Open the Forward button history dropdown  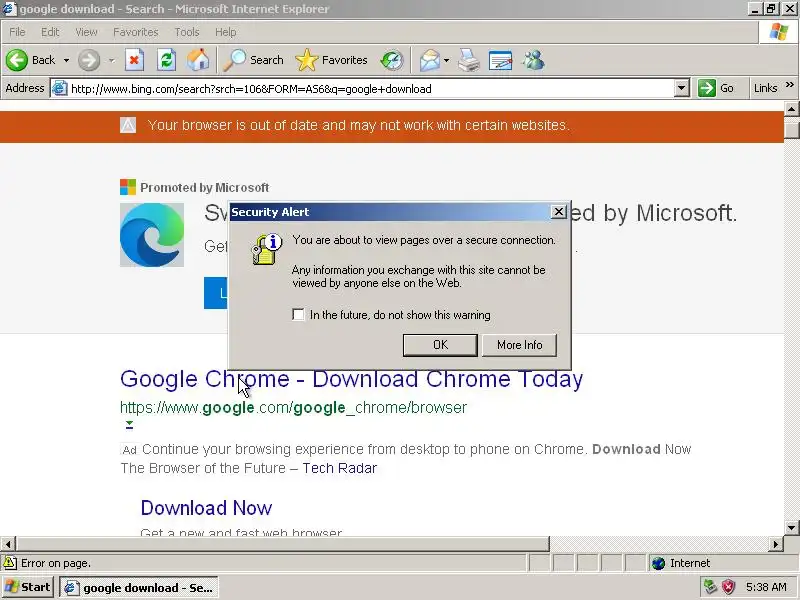tap(111, 60)
